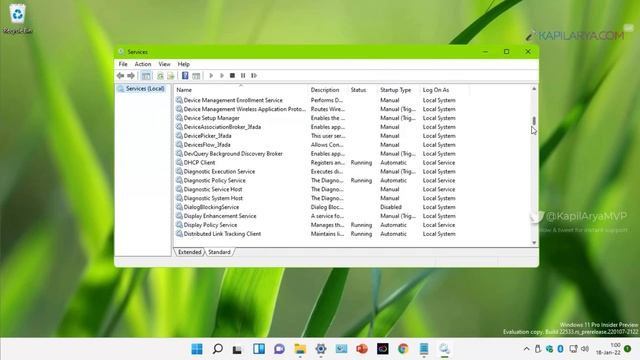This screenshot has width=640, height=360.
Task: Select DevicePicker_3fada service
Action: coord(207,136)
